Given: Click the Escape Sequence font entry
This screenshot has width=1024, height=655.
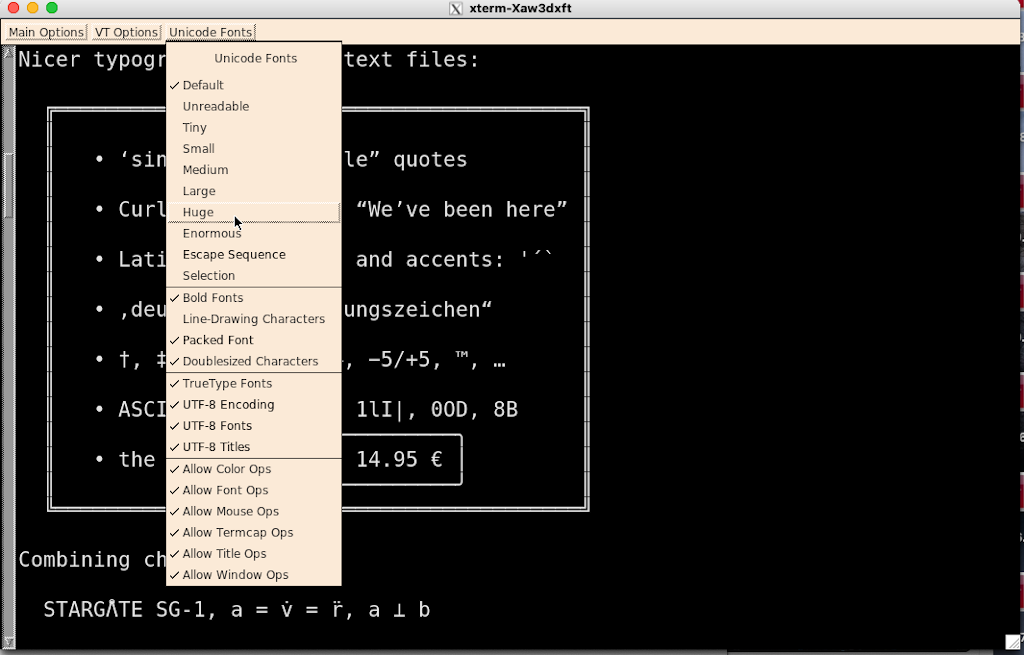Looking at the screenshot, I should pyautogui.click(x=234, y=254).
